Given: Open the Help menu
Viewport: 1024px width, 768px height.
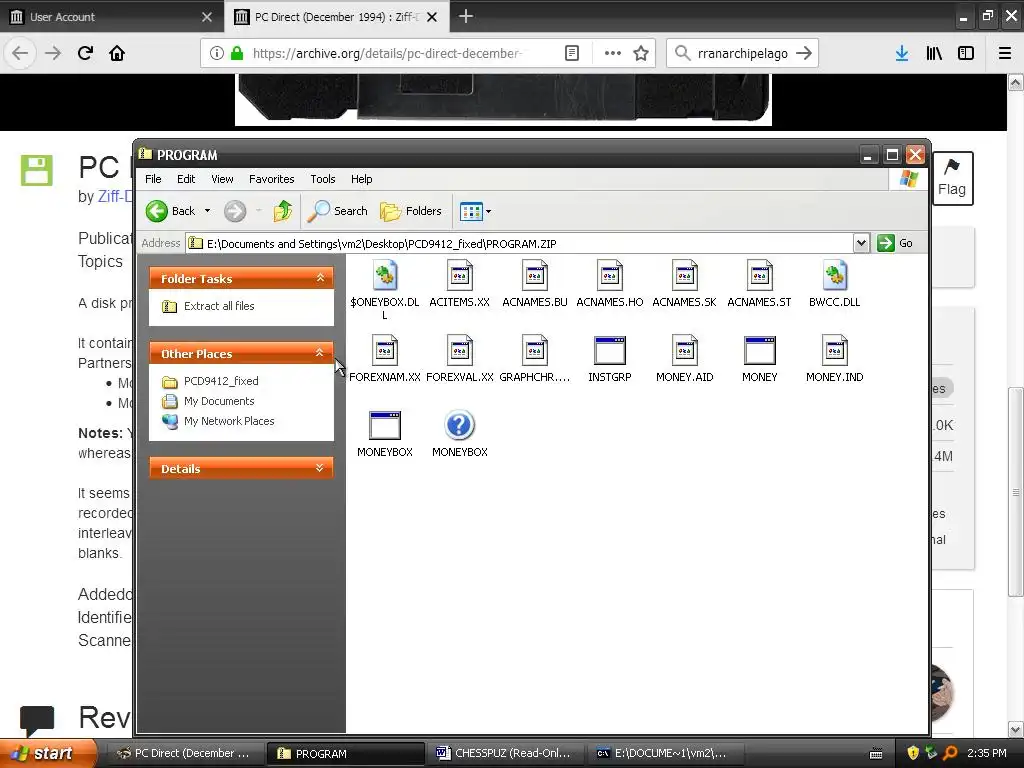Looking at the screenshot, I should coord(361,179).
